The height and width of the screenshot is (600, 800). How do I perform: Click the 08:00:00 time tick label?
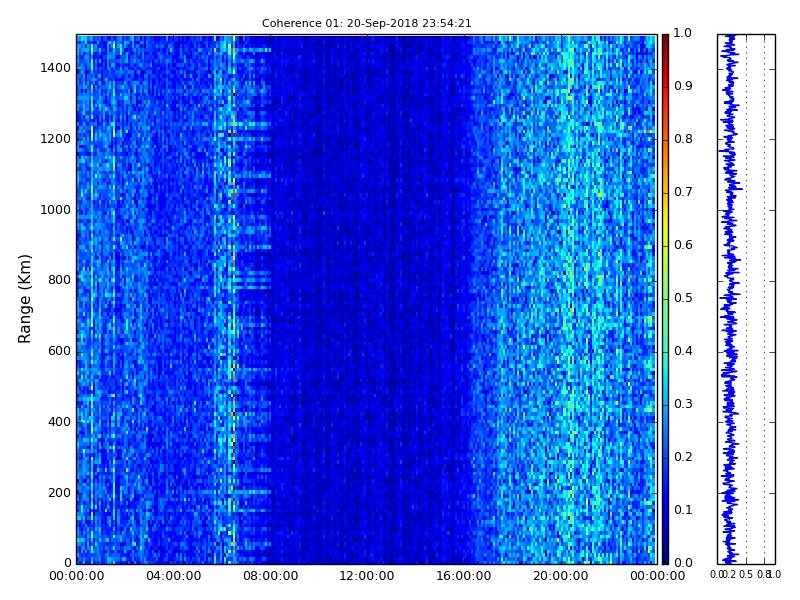tap(270, 576)
